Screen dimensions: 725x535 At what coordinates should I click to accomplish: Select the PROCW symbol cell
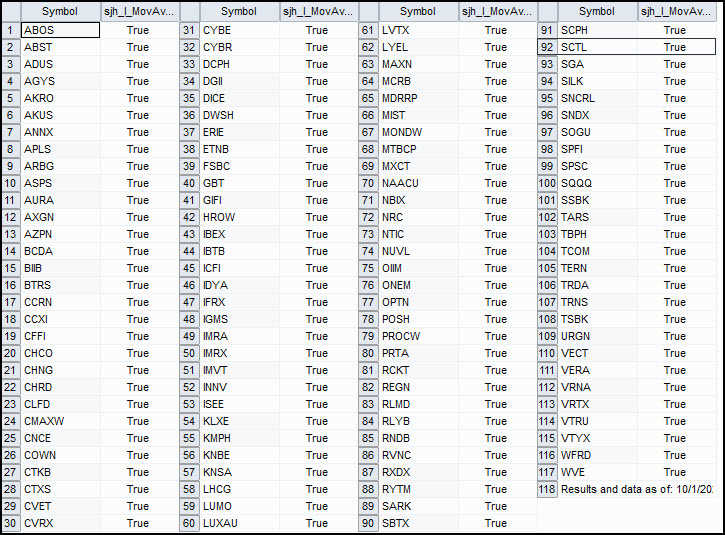[418, 336]
